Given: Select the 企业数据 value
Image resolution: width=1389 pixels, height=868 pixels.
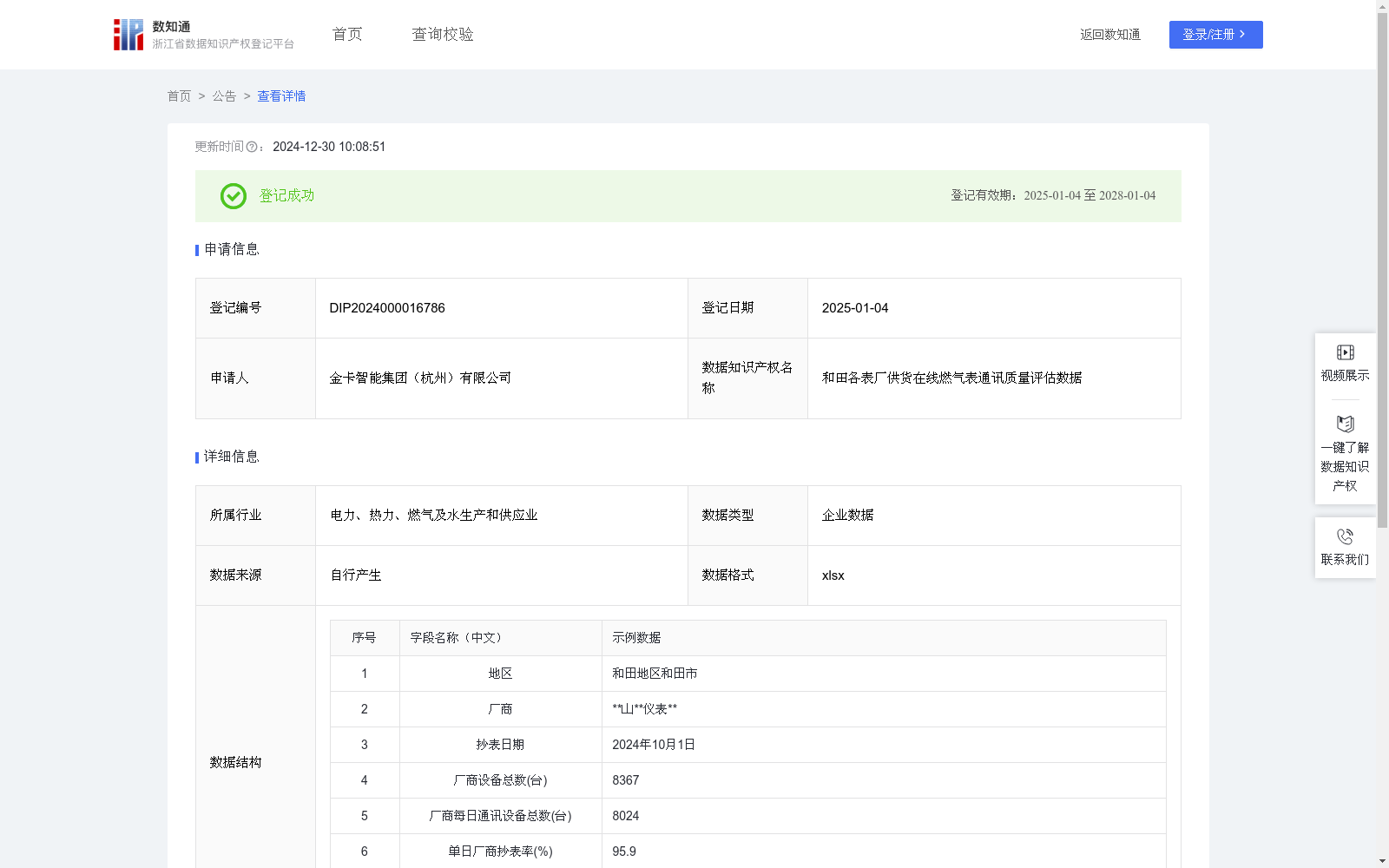Looking at the screenshot, I should pos(847,516).
